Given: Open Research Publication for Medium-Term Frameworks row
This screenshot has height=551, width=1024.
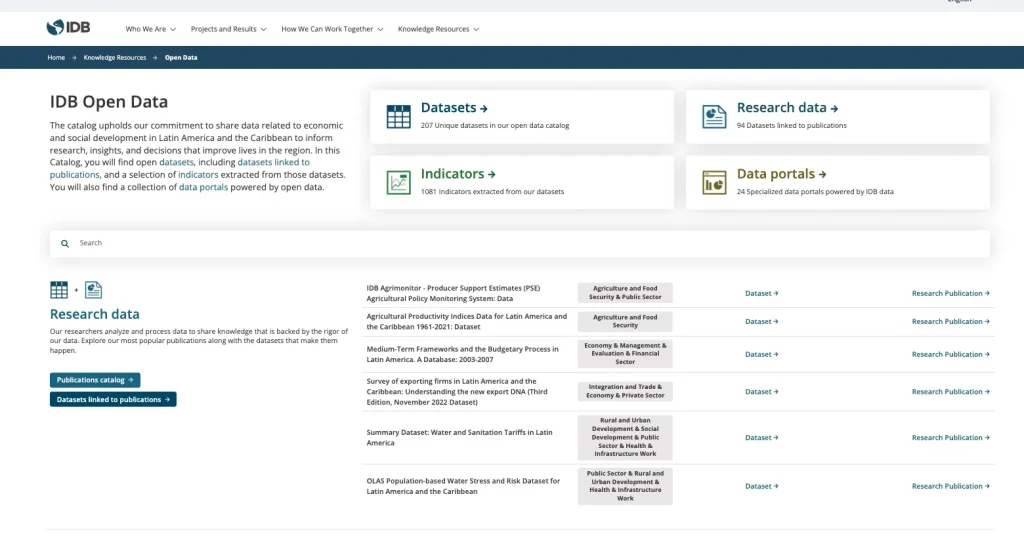Looking at the screenshot, I should tap(950, 354).
